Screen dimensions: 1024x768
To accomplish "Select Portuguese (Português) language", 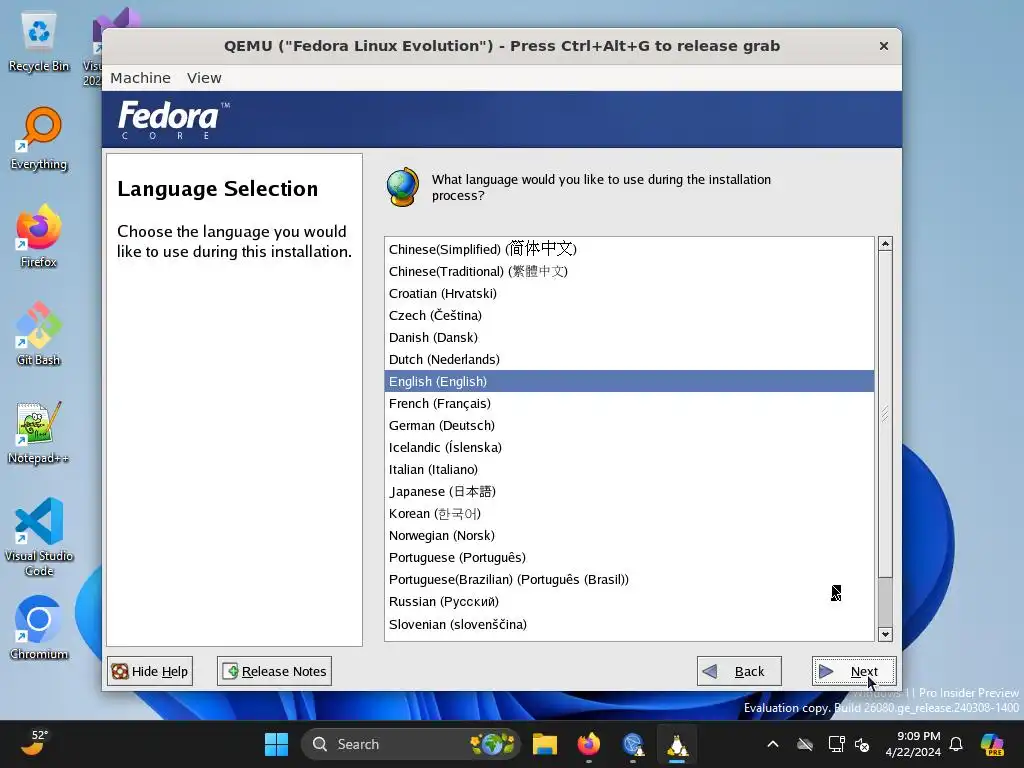I will tap(629, 558).
